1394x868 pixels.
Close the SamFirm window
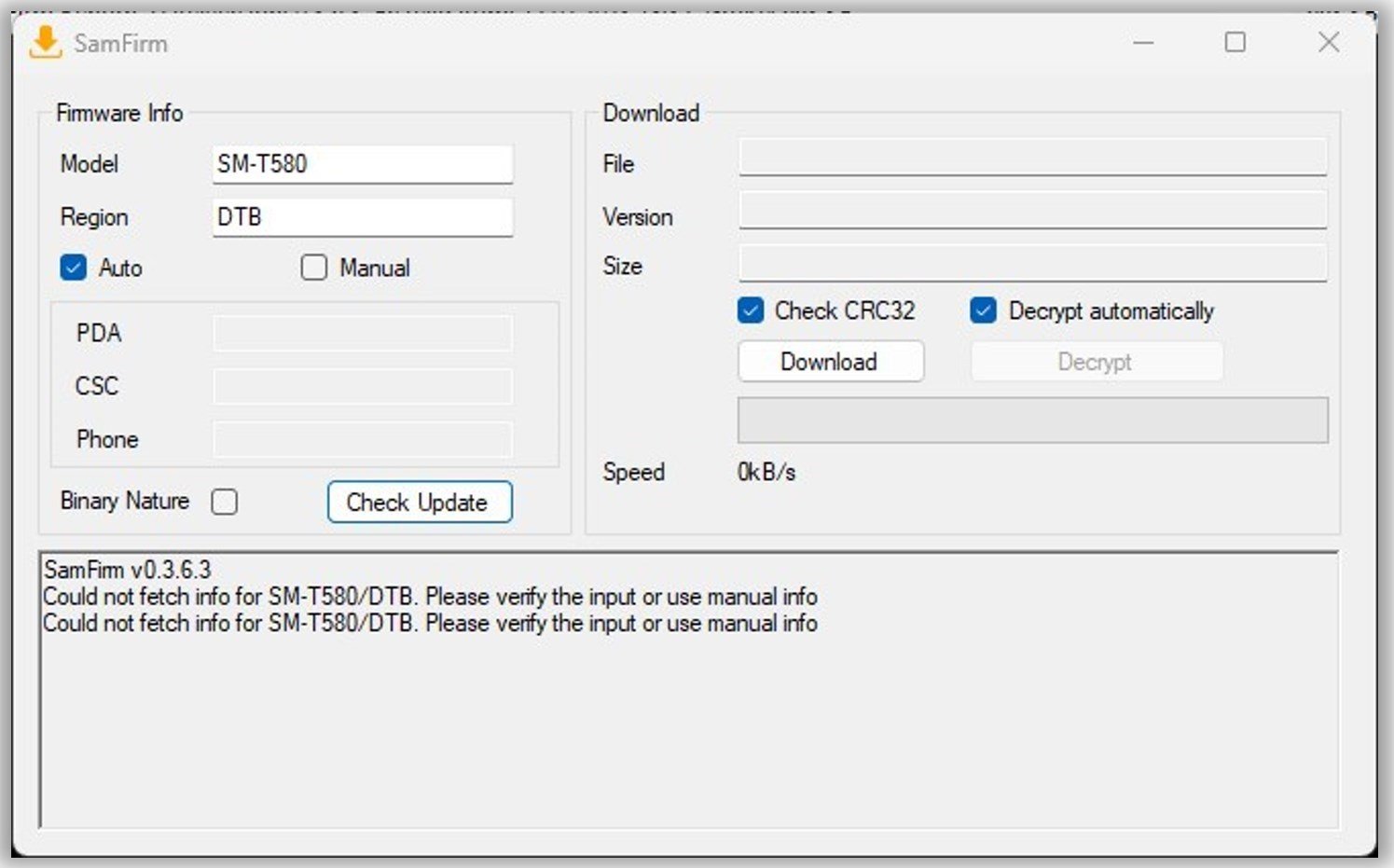tap(1329, 43)
